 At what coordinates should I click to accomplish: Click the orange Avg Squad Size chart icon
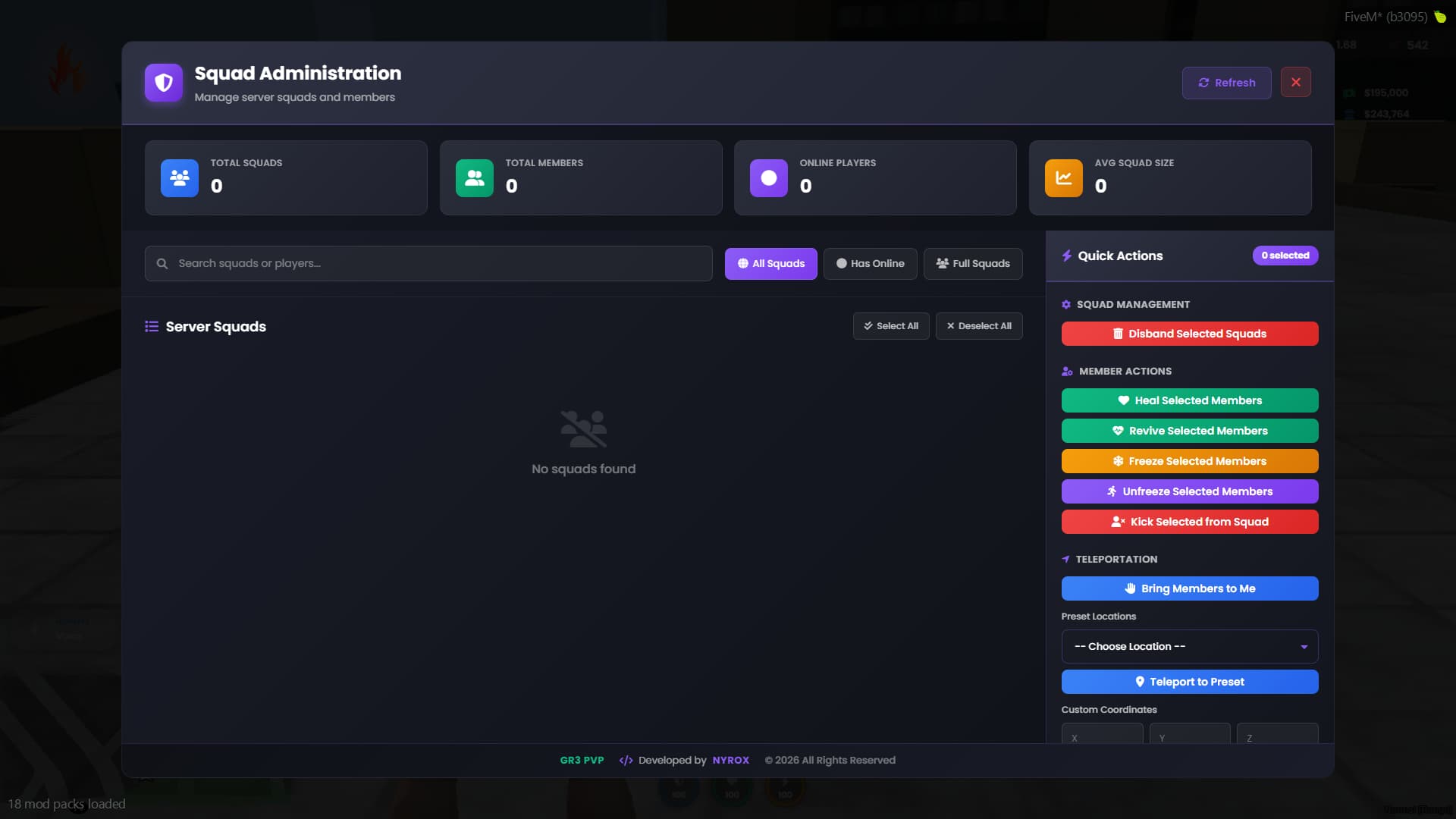click(x=1064, y=178)
